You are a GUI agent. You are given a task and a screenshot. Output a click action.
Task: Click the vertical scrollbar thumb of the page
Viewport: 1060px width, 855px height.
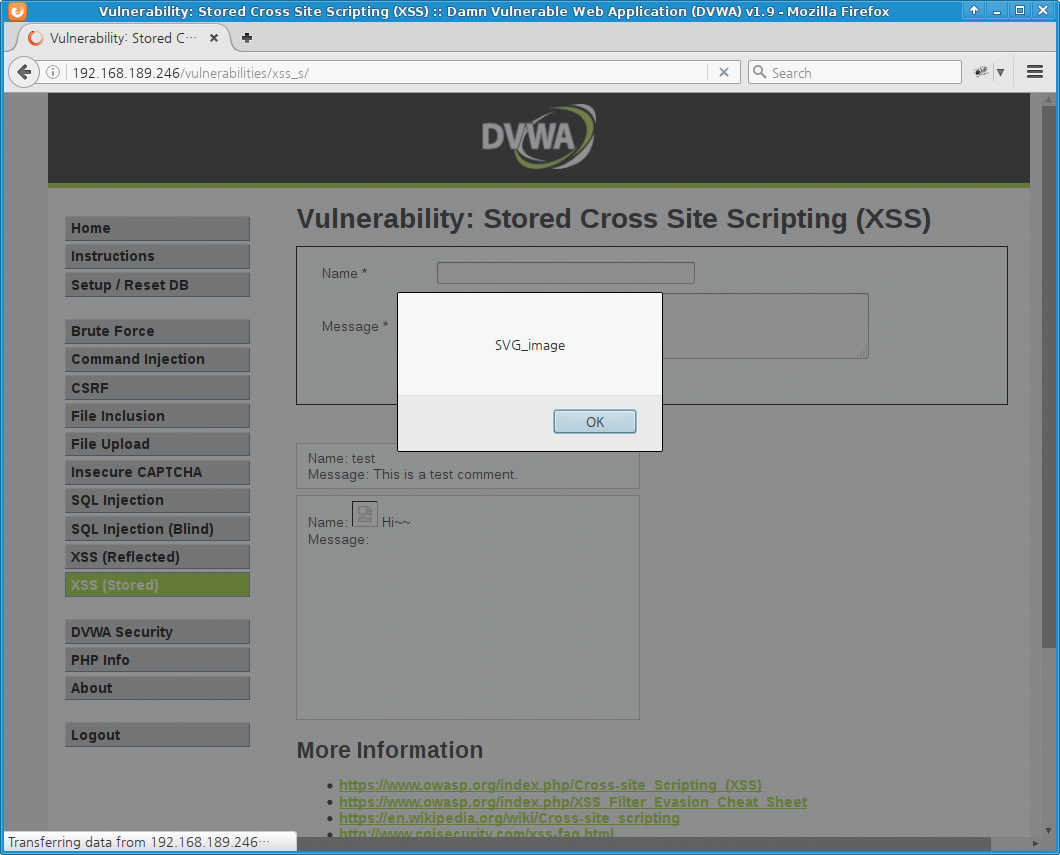tap(1048, 376)
